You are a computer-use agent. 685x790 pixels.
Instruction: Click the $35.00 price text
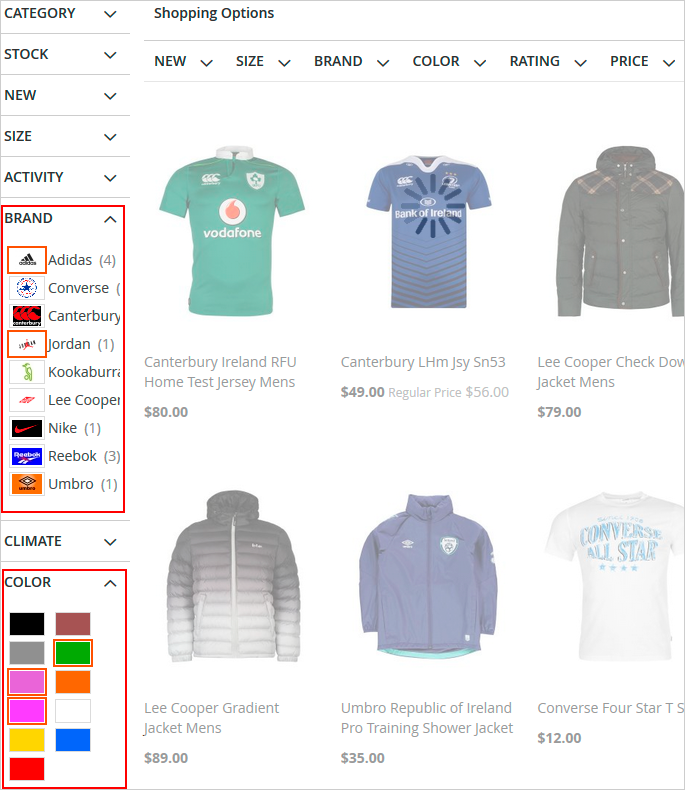363,758
